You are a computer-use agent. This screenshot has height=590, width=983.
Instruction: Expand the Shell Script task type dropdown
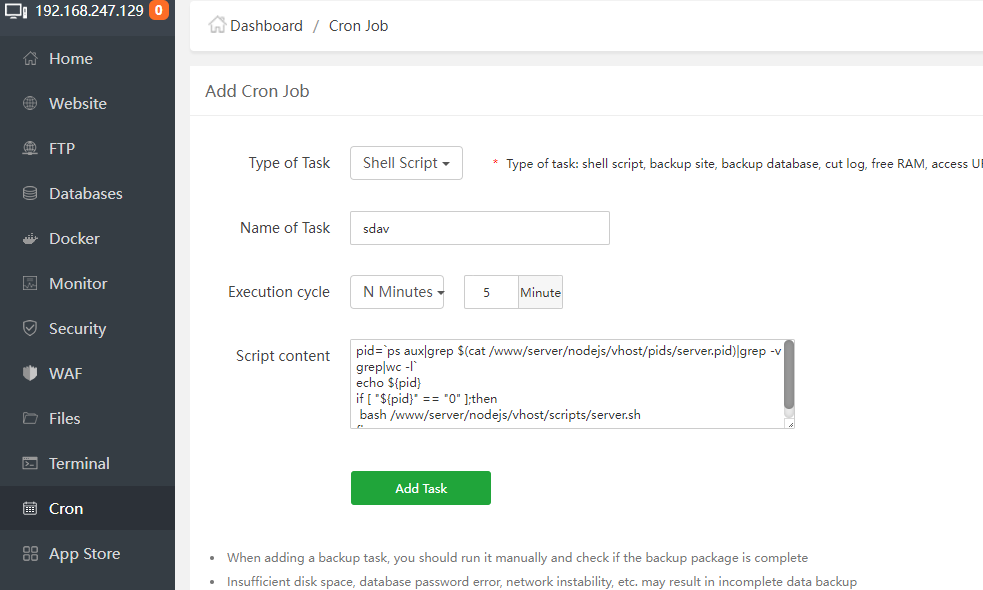click(406, 163)
